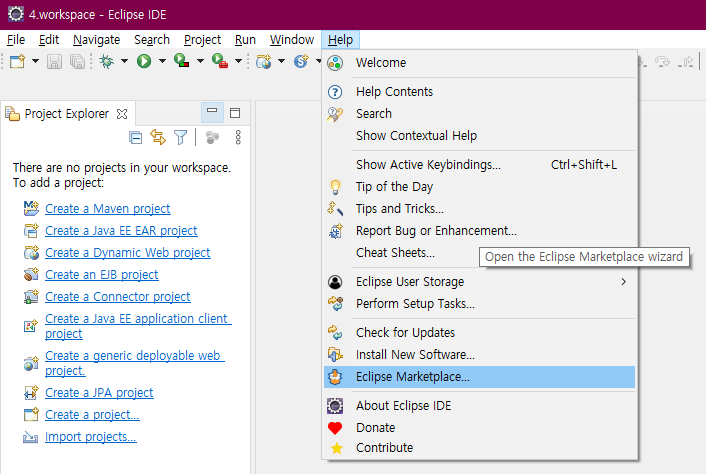Open the Edit menu

pos(49,40)
